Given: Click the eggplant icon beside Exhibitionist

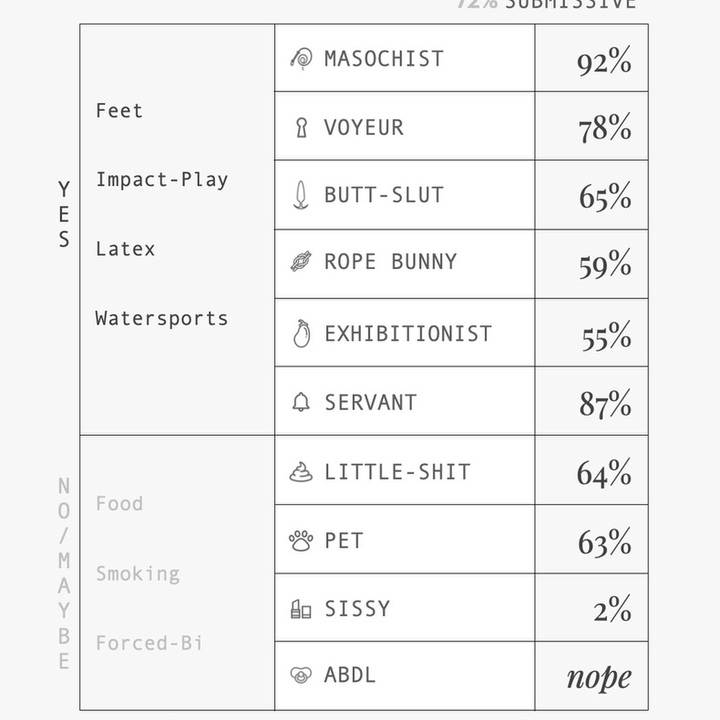Looking at the screenshot, I should [x=301, y=334].
